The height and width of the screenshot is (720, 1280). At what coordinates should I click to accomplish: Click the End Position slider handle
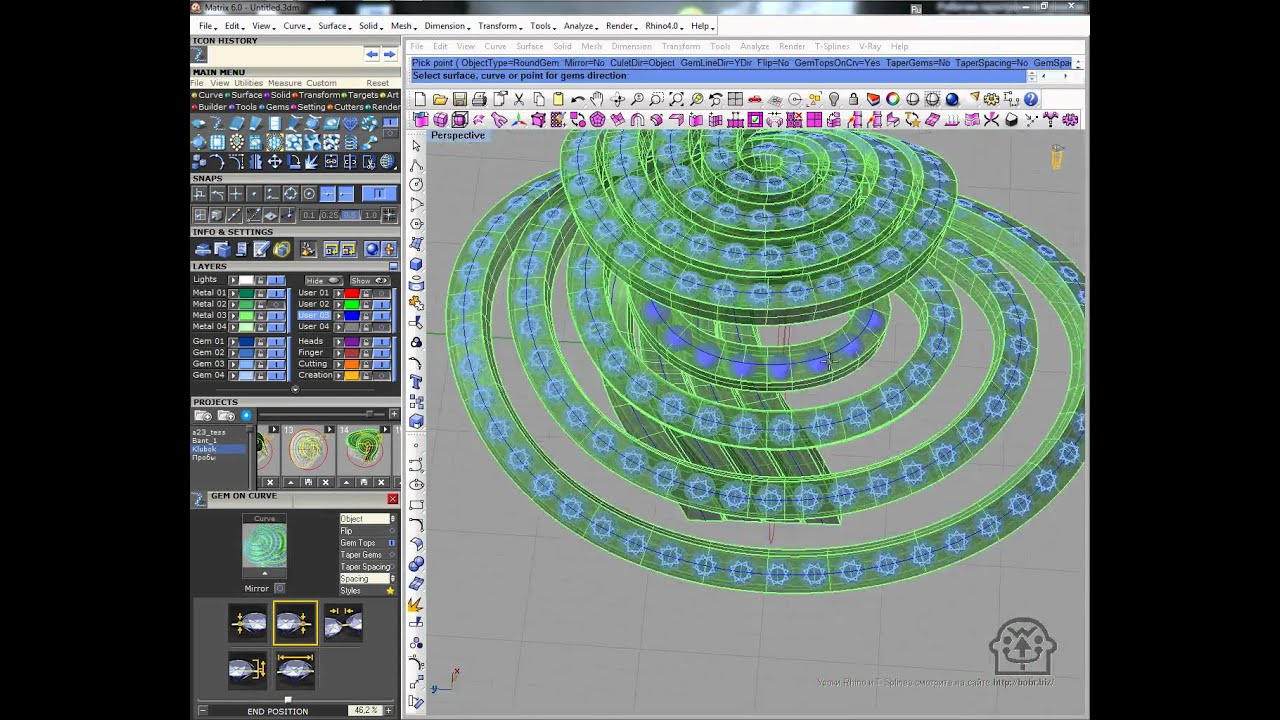[x=288, y=700]
